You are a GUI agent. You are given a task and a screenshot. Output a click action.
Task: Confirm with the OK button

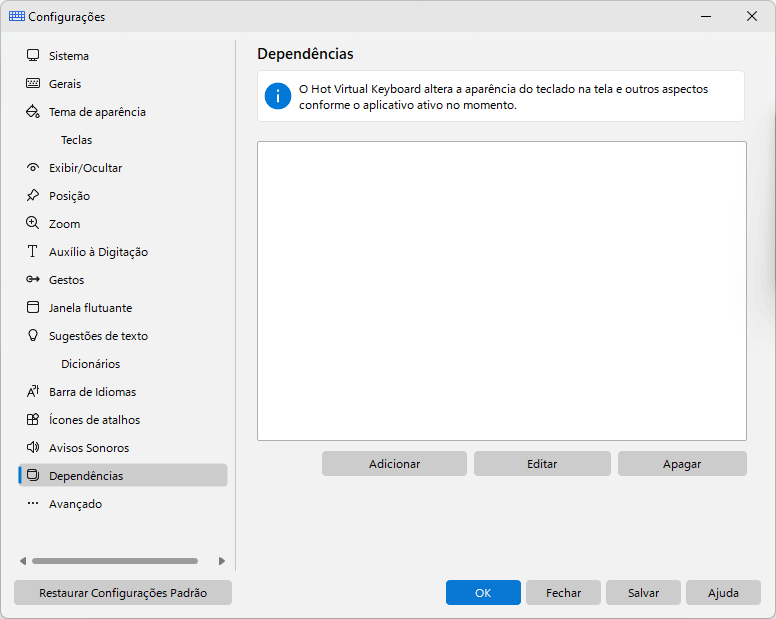point(483,593)
